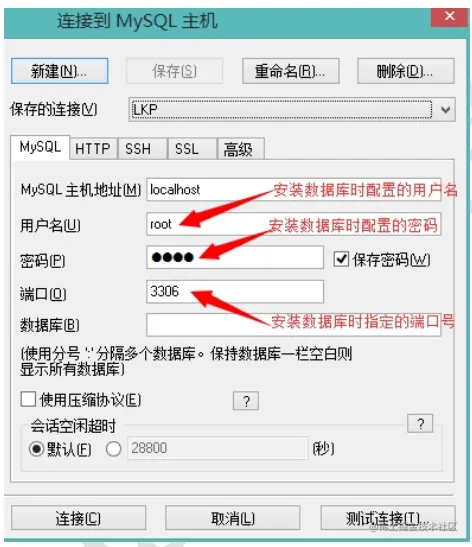Switch to the SSH tab
The width and height of the screenshot is (472, 547).
[x=138, y=149]
